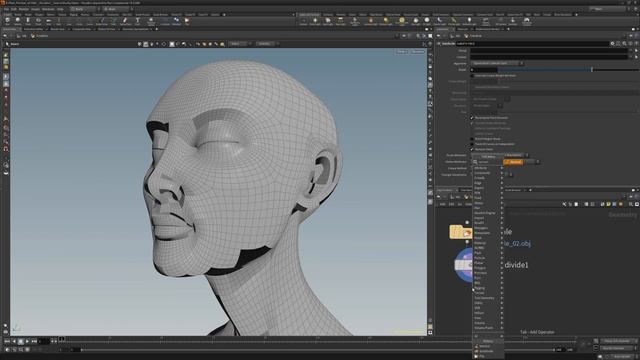
Task: Select the Platonic Solids shelf tool
Action: pos(151,21)
